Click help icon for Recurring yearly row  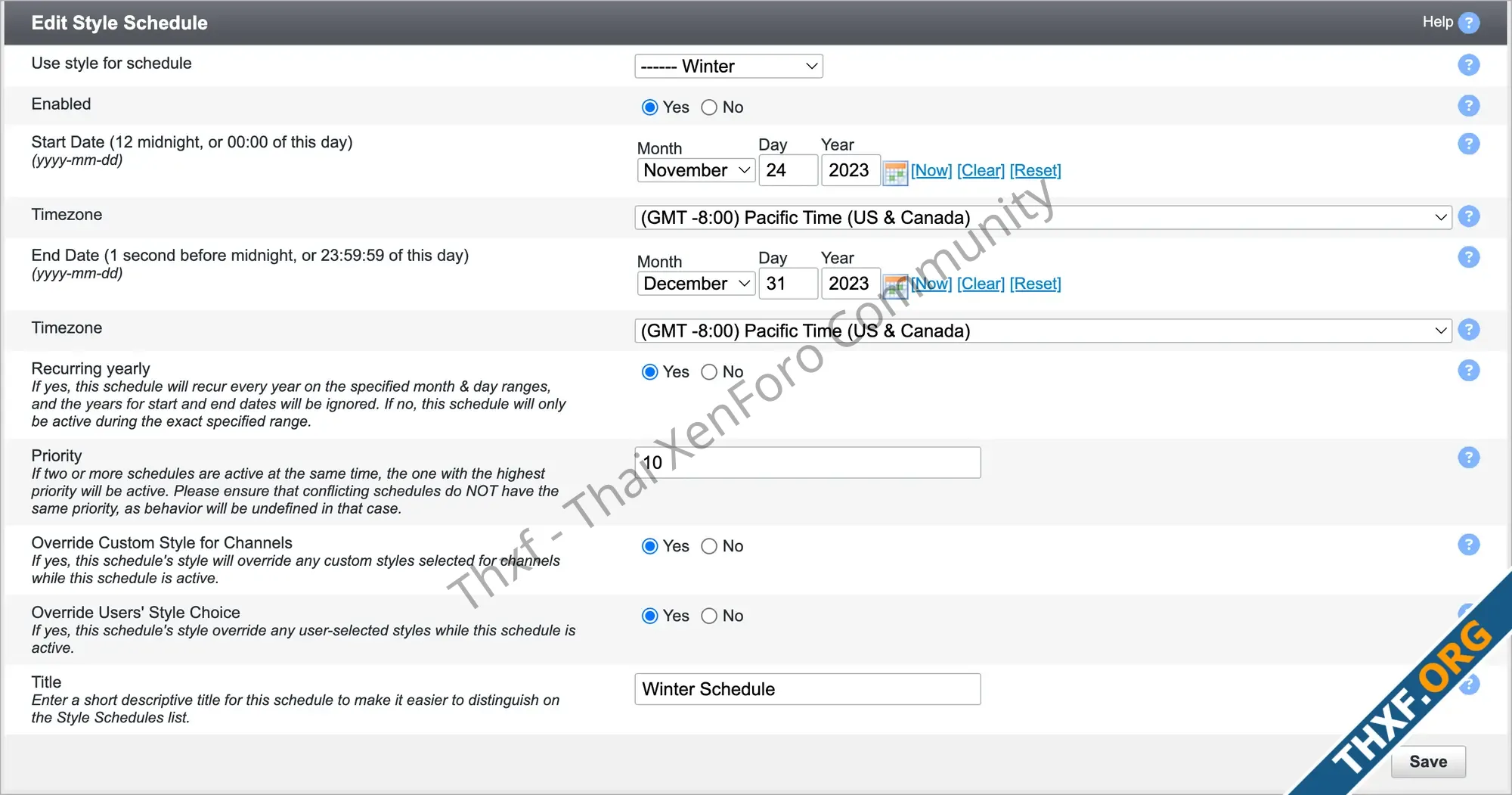pyautogui.click(x=1468, y=371)
